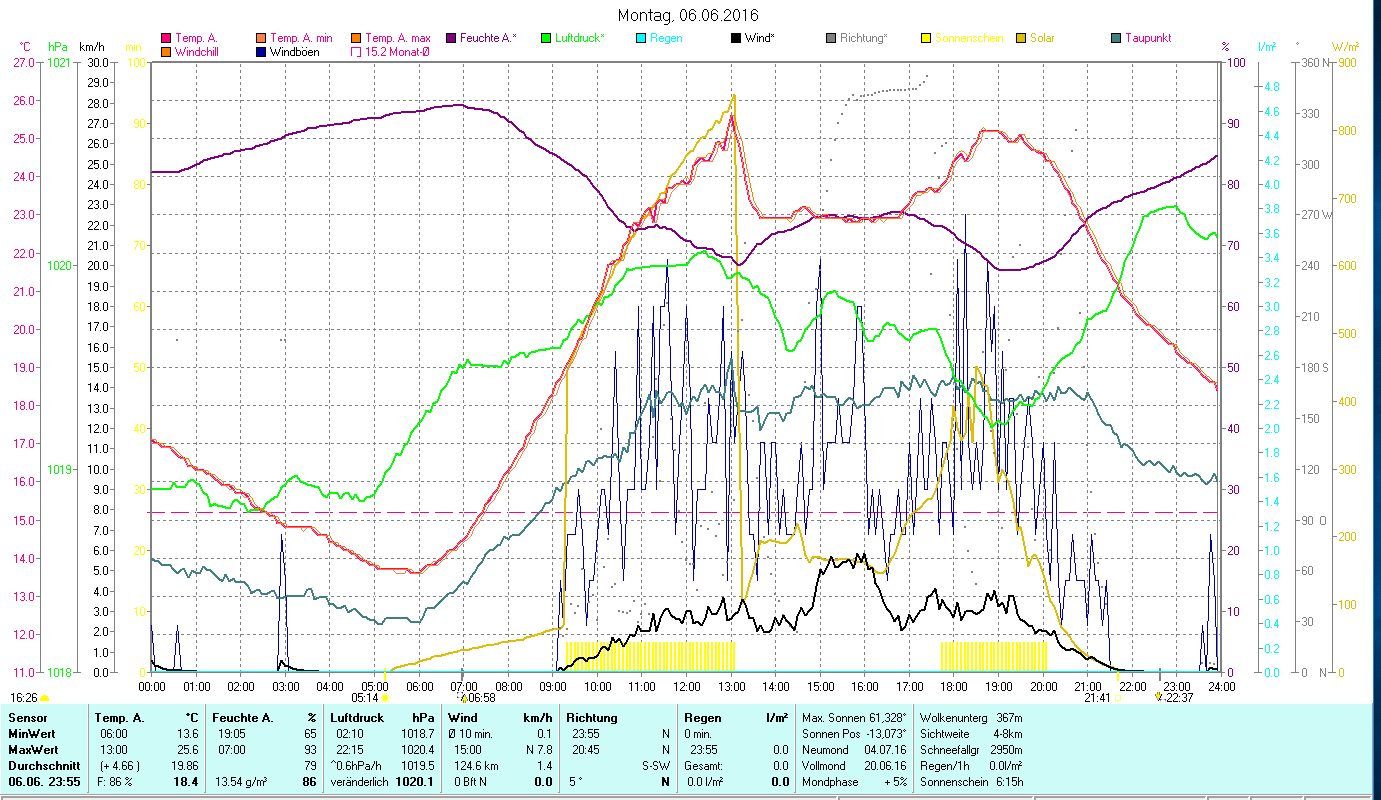Click the Max. Sonnen 61,328° entry
Image resolution: width=1381 pixels, height=800 pixels.
click(854, 718)
